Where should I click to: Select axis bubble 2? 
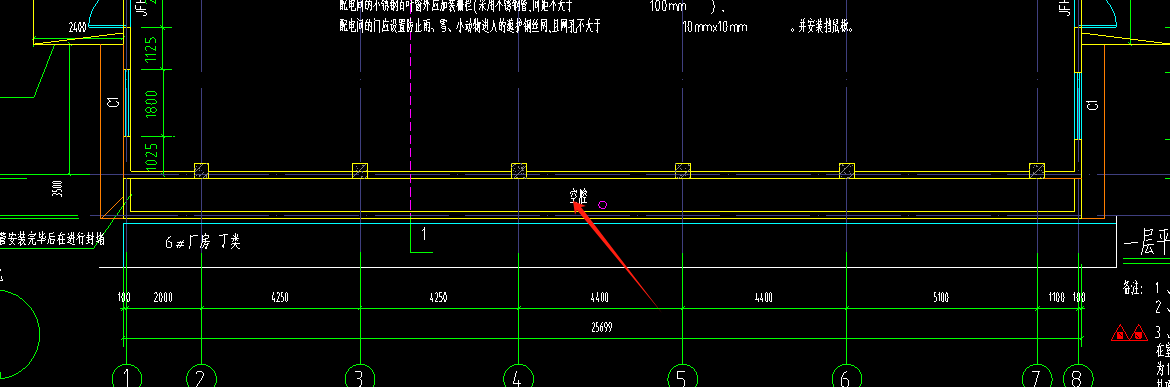point(200,377)
